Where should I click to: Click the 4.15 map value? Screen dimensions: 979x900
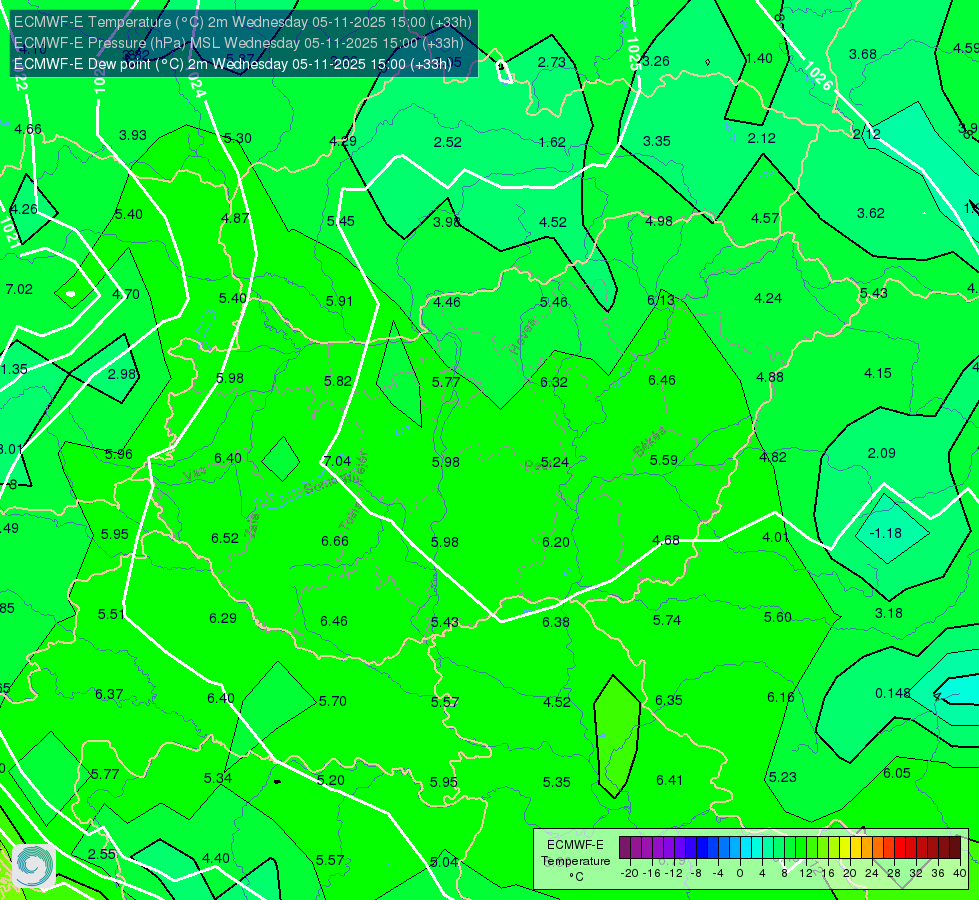878,373
